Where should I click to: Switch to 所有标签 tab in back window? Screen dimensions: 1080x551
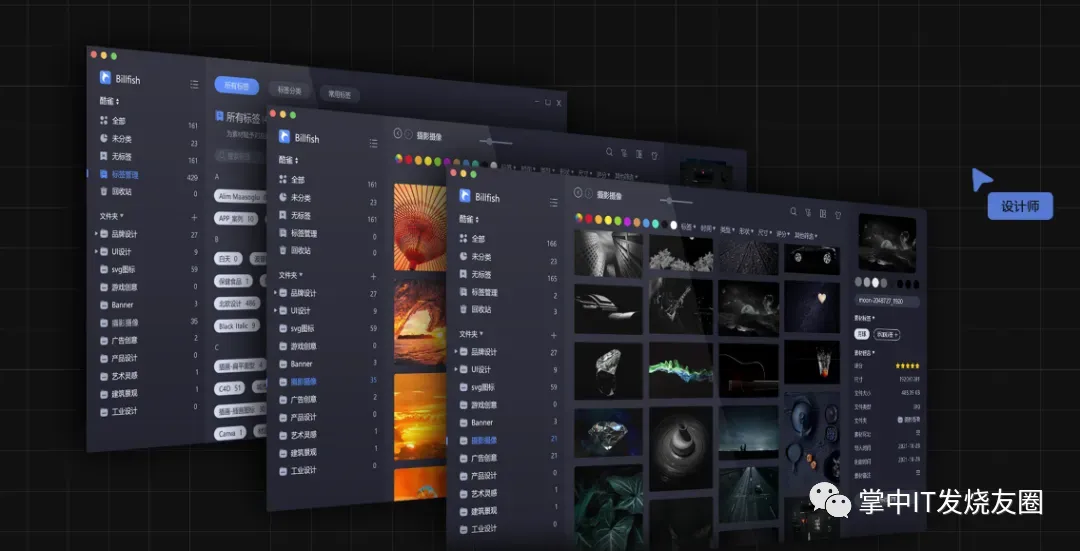click(x=236, y=86)
